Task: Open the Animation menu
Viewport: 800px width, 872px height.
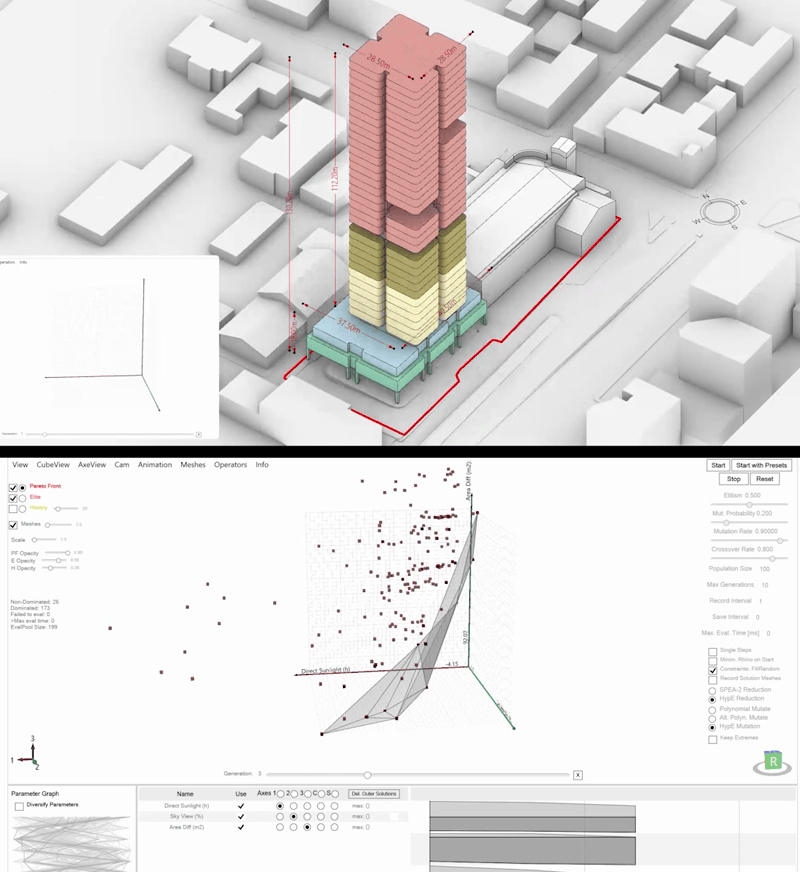Action: click(x=155, y=465)
